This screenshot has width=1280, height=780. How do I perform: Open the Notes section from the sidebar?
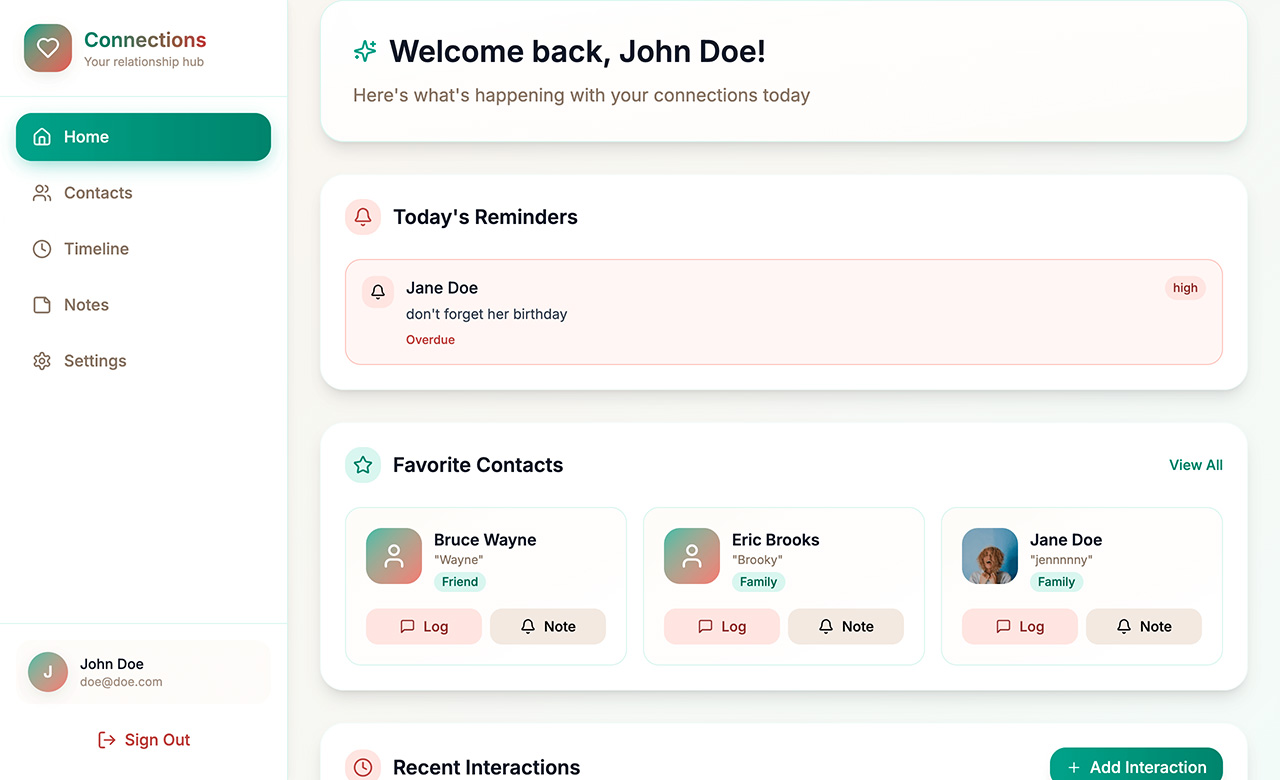click(86, 304)
